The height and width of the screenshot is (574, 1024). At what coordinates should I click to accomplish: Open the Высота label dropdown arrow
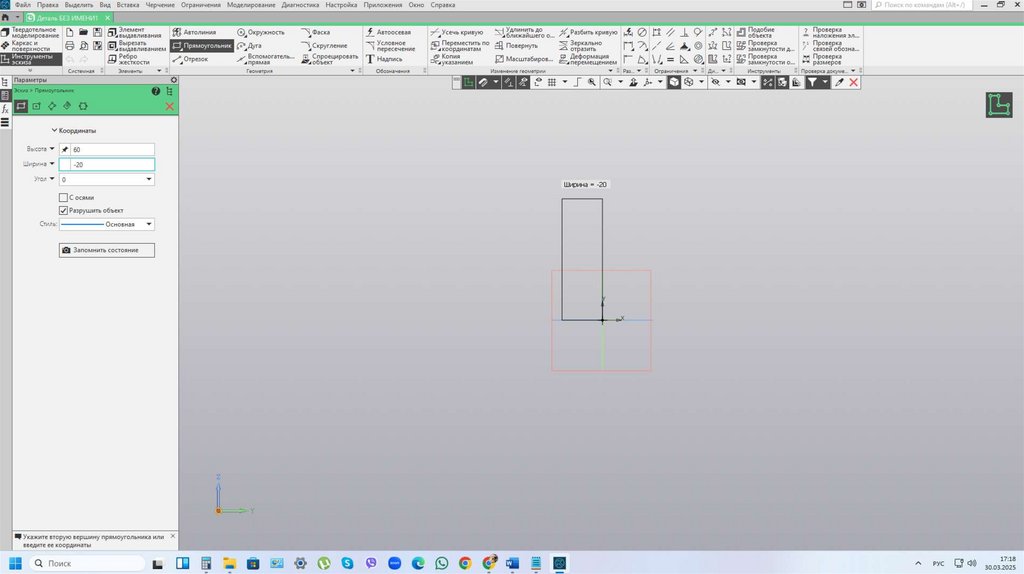pyautogui.click(x=52, y=149)
